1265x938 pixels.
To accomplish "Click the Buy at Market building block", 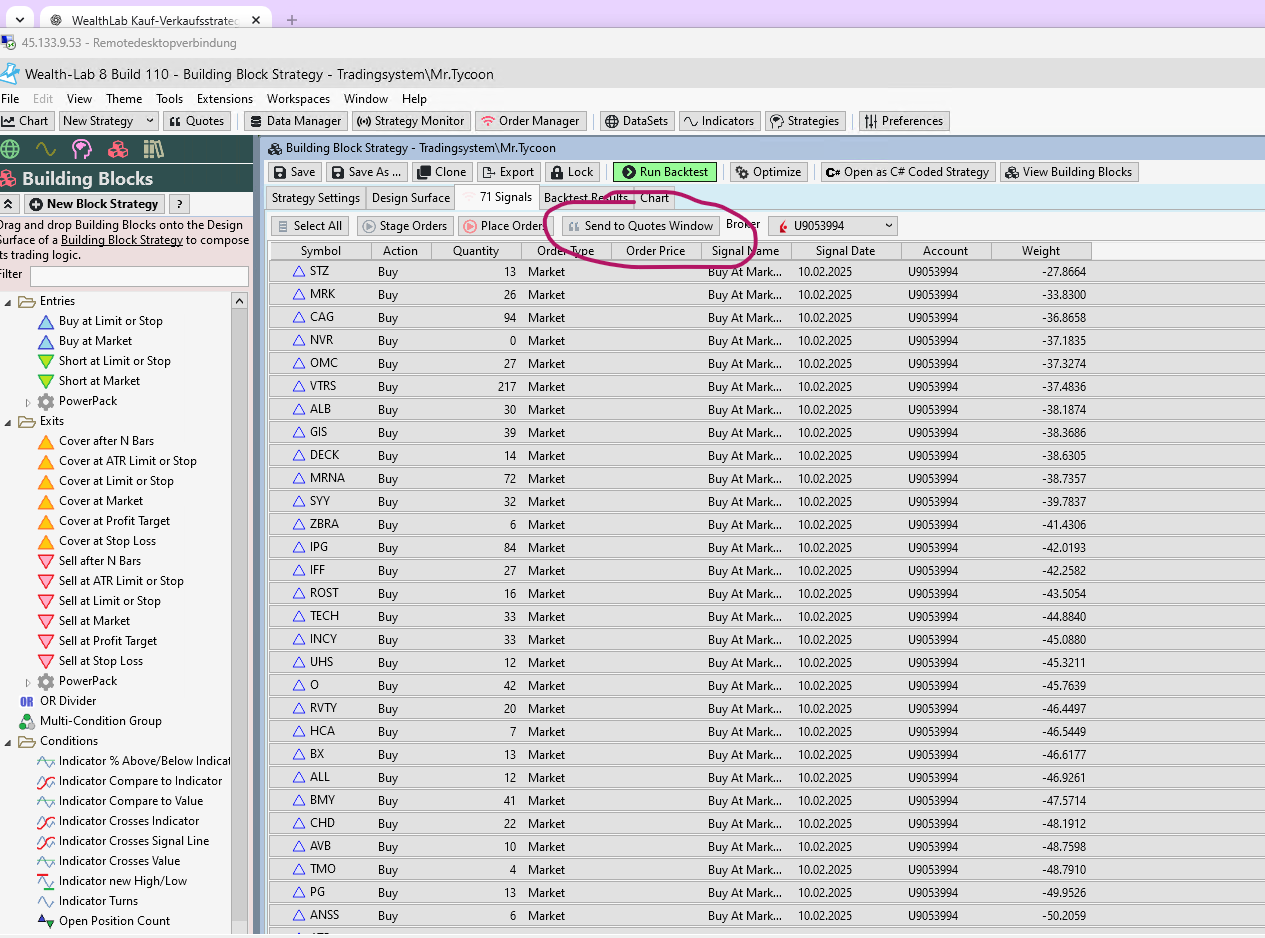I will [x=95, y=341].
